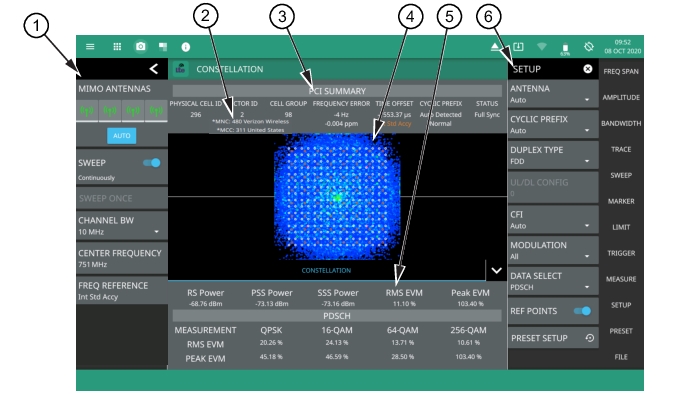The height and width of the screenshot is (399, 680).
Task: Collapse left panel with back arrow
Action: [x=154, y=69]
